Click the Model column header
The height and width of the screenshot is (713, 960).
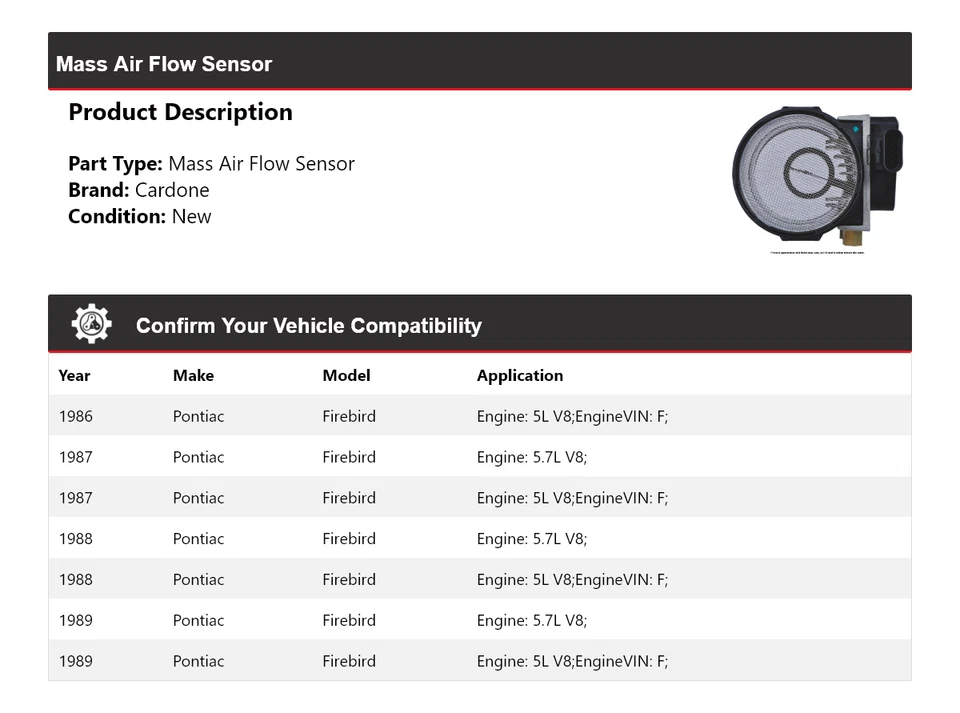click(x=347, y=375)
